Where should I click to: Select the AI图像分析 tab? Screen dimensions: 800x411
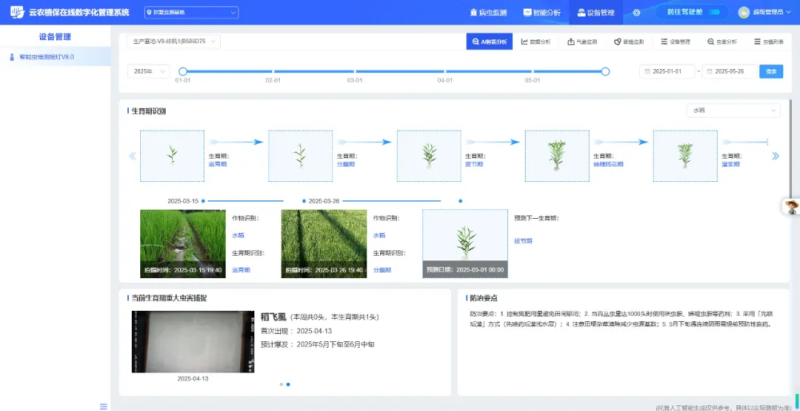click(489, 42)
